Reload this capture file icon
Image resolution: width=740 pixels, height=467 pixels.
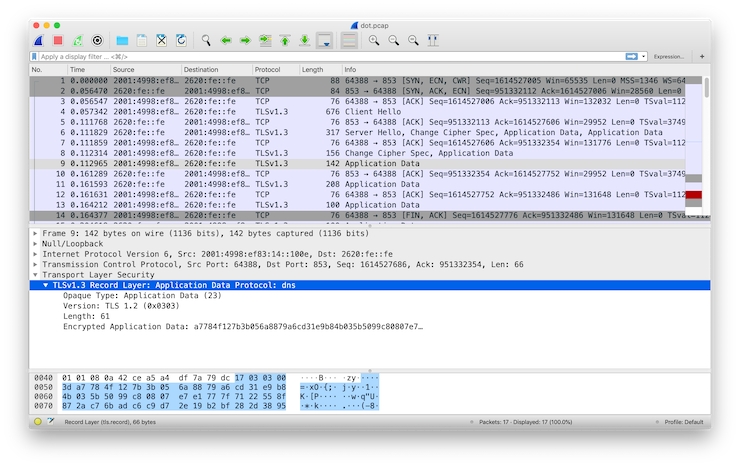(x=181, y=41)
